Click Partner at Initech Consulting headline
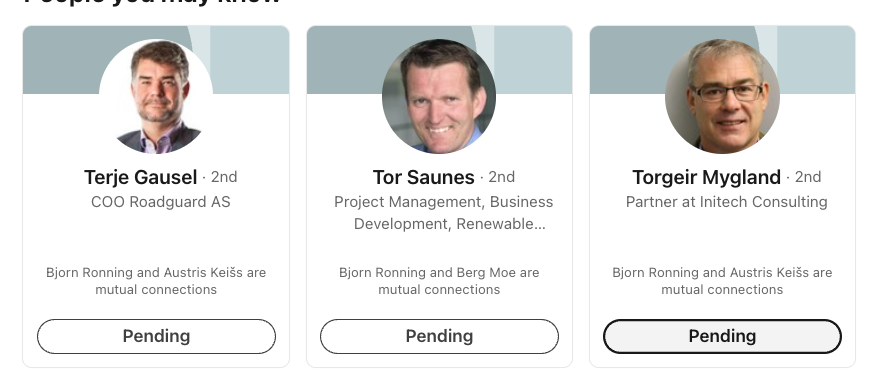Image resolution: width=877 pixels, height=377 pixels. tap(727, 202)
